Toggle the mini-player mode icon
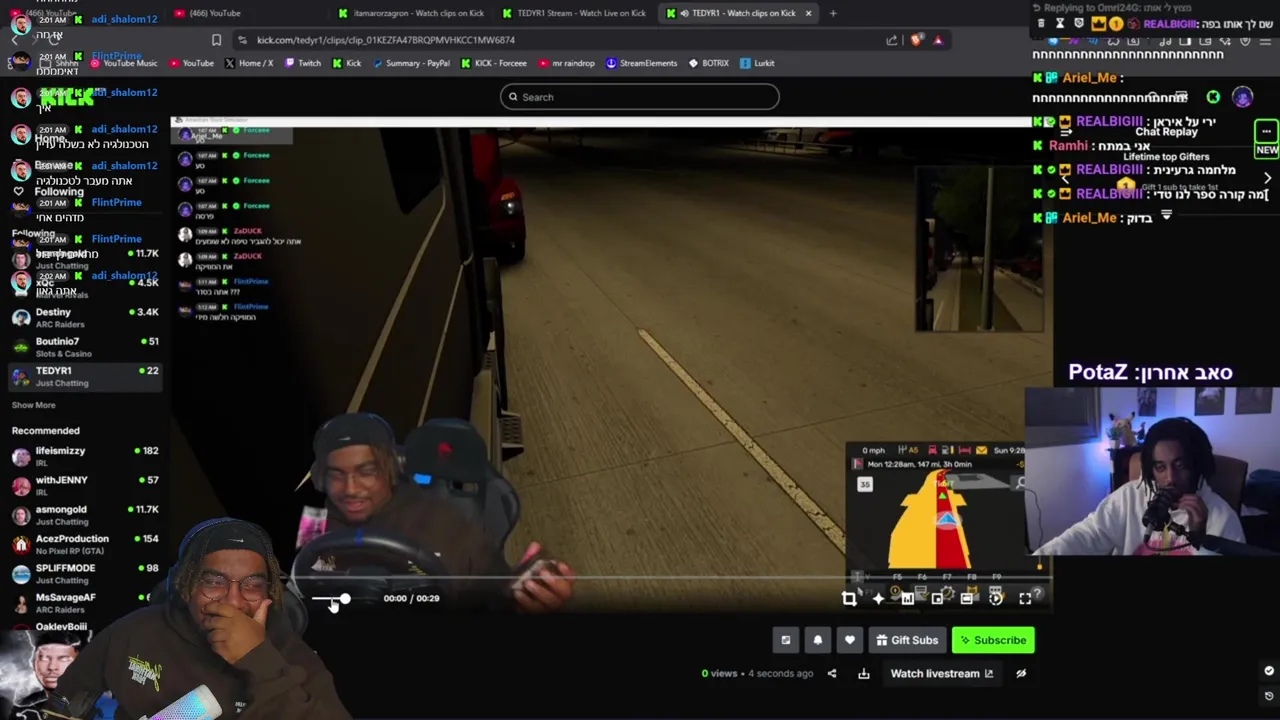Image resolution: width=1280 pixels, height=720 pixels. pyautogui.click(x=937, y=598)
